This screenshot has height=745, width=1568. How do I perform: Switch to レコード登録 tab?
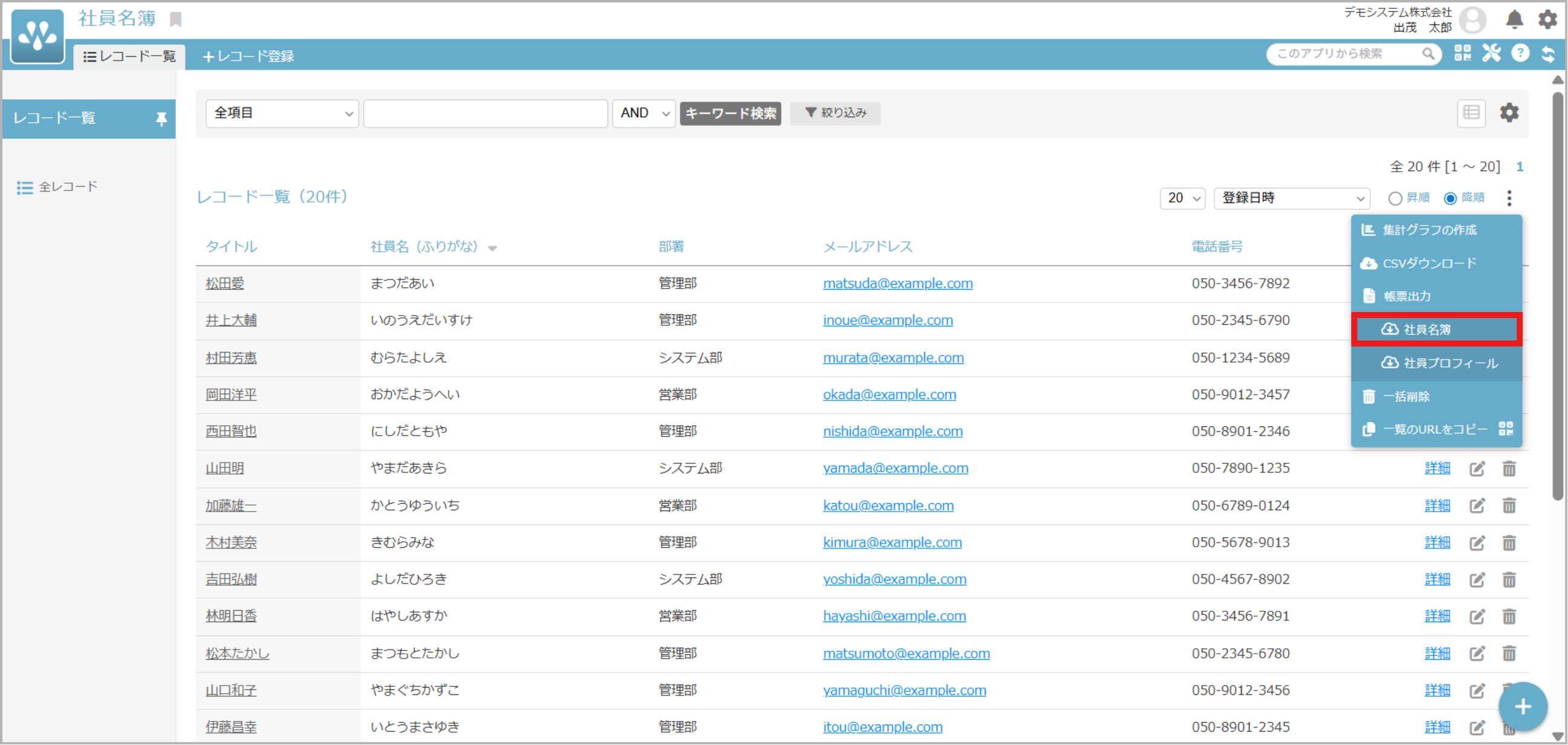248,56
